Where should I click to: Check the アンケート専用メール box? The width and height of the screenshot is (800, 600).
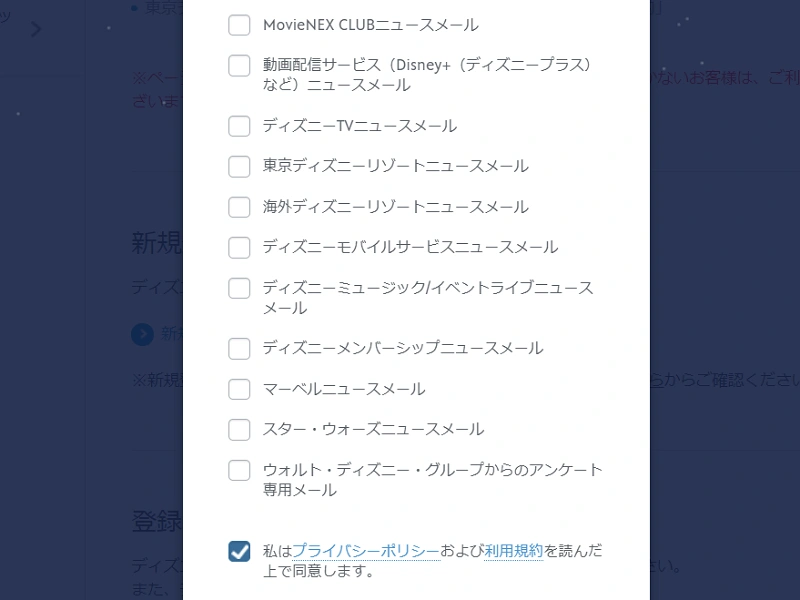click(239, 470)
